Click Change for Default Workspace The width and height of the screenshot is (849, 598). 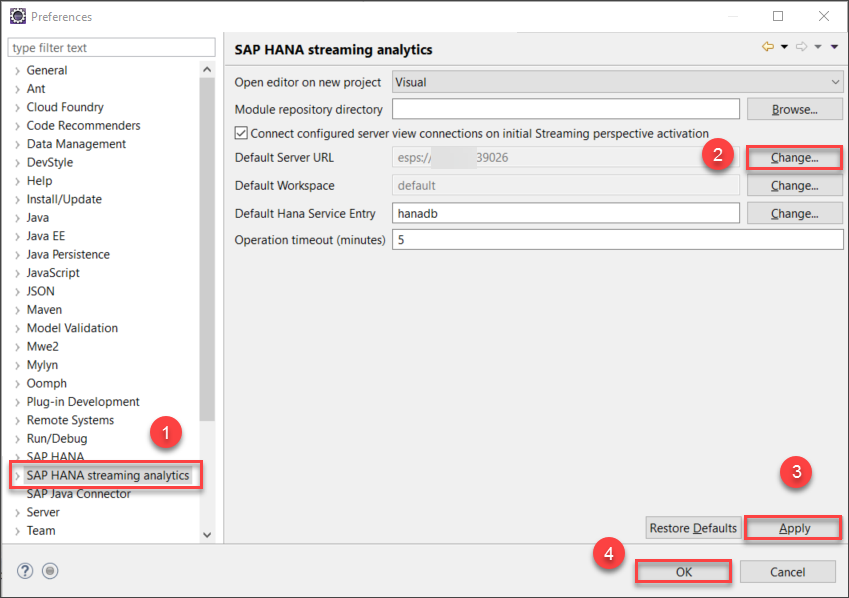[795, 186]
